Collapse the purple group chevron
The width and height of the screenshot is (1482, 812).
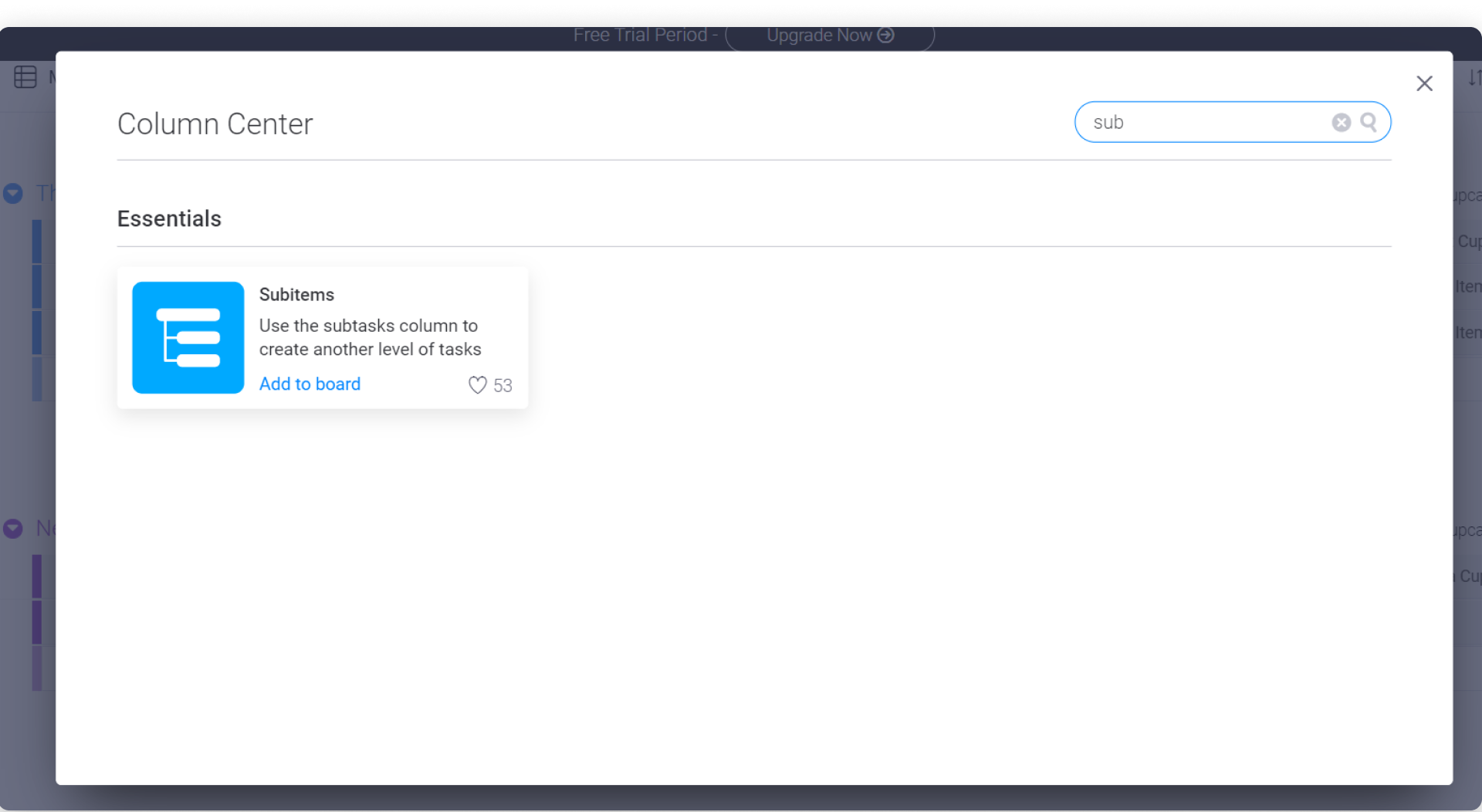(x=12, y=528)
